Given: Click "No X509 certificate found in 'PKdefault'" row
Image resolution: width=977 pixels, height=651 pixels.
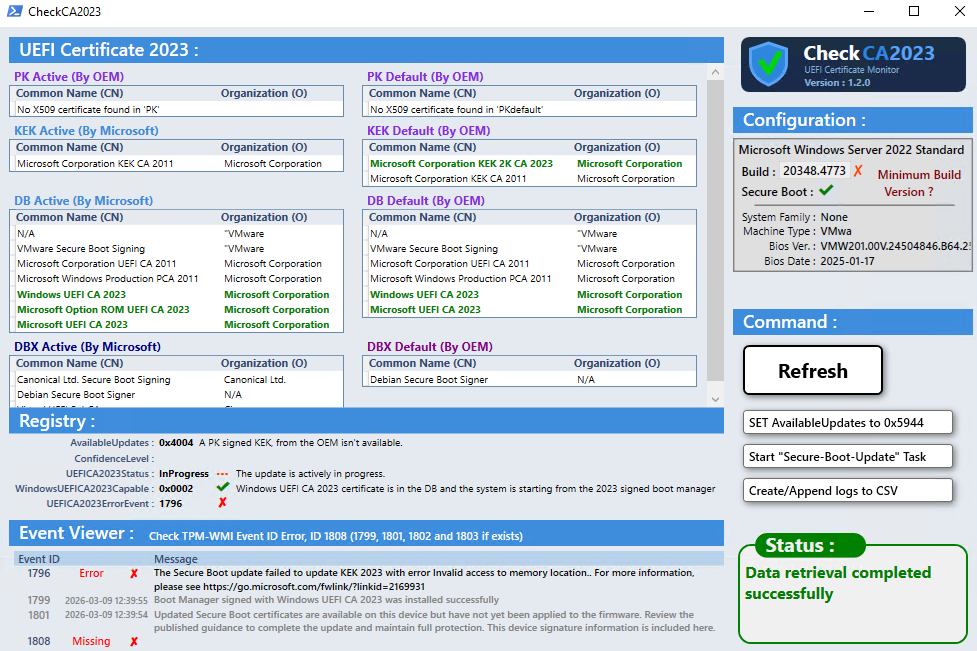Looking at the screenshot, I should point(529,110).
